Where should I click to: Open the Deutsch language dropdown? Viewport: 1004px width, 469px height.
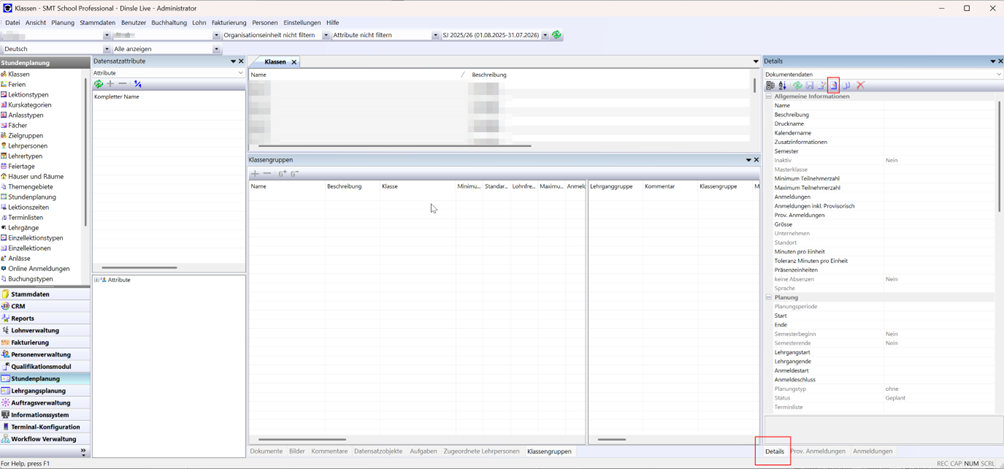coord(106,49)
